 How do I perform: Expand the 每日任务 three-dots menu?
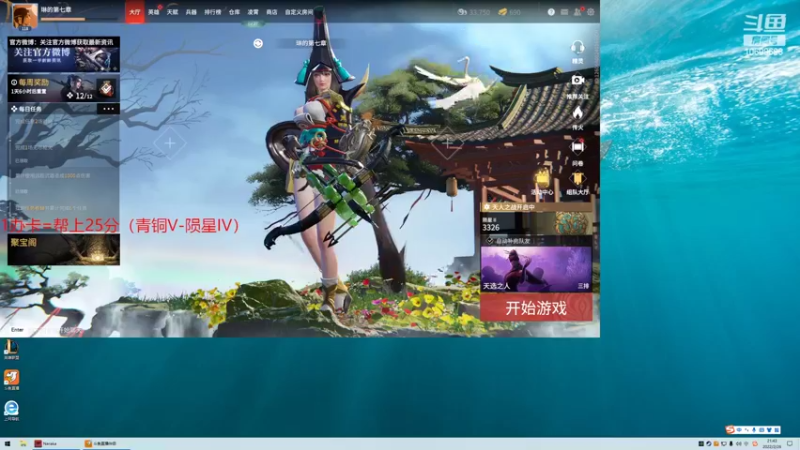coord(108,109)
